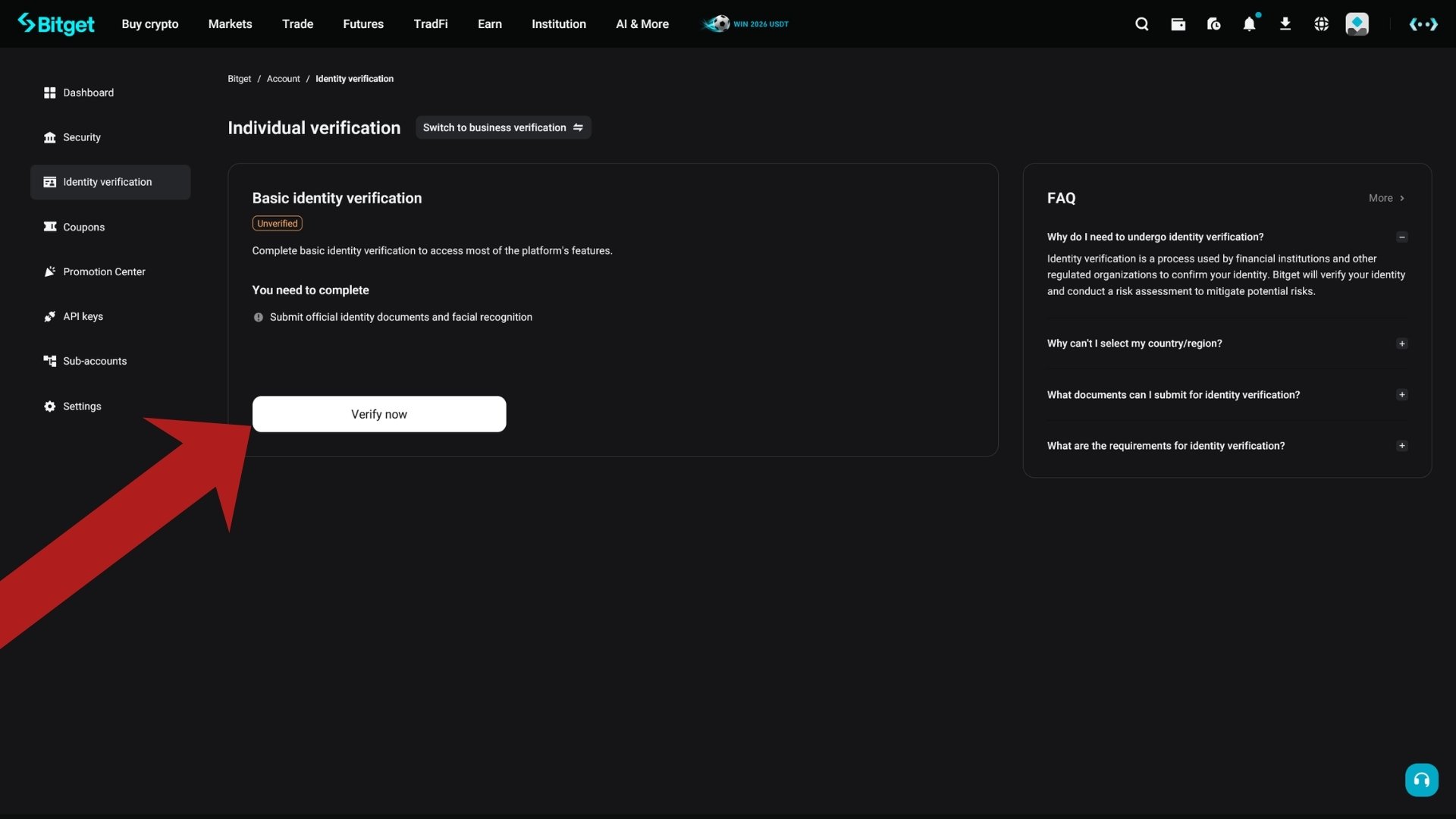
Task: Click the Dashboard grid icon
Action: coord(50,93)
